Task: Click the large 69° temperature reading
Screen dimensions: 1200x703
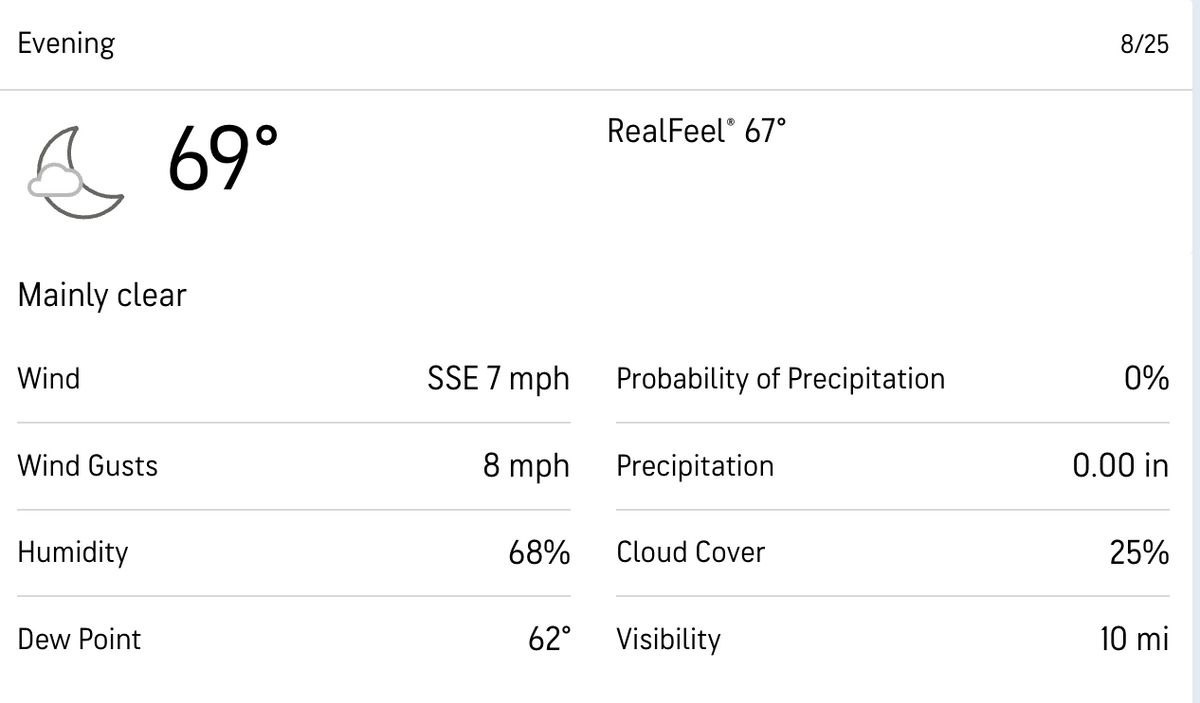Action: 222,157
